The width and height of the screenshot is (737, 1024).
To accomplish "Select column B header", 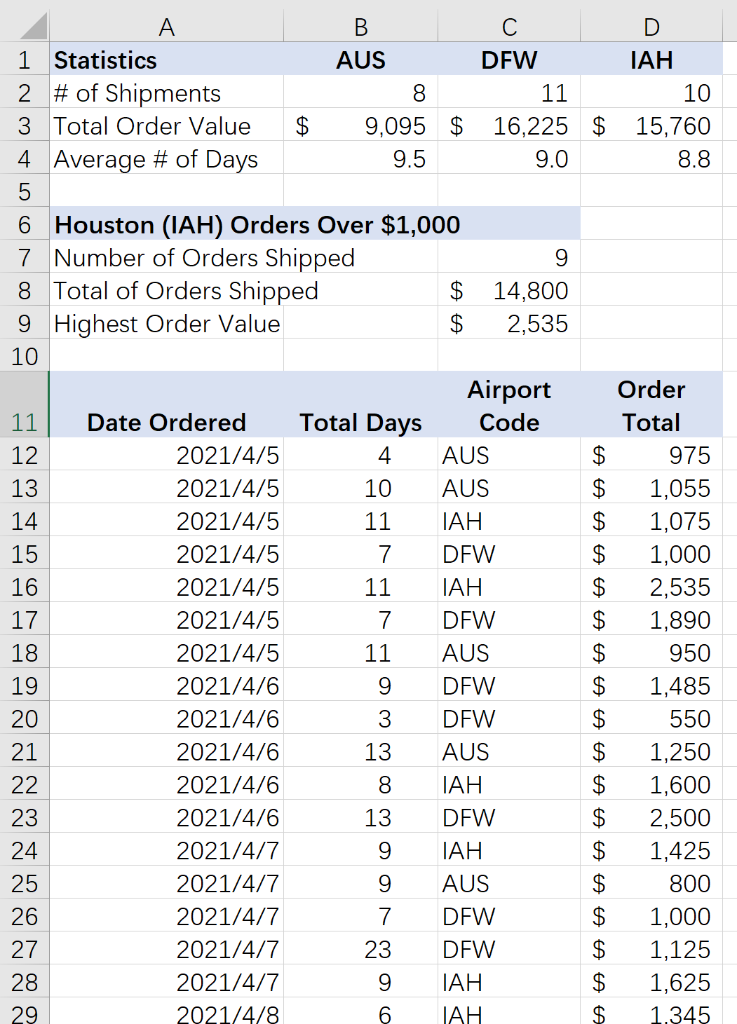I will [360, 27].
